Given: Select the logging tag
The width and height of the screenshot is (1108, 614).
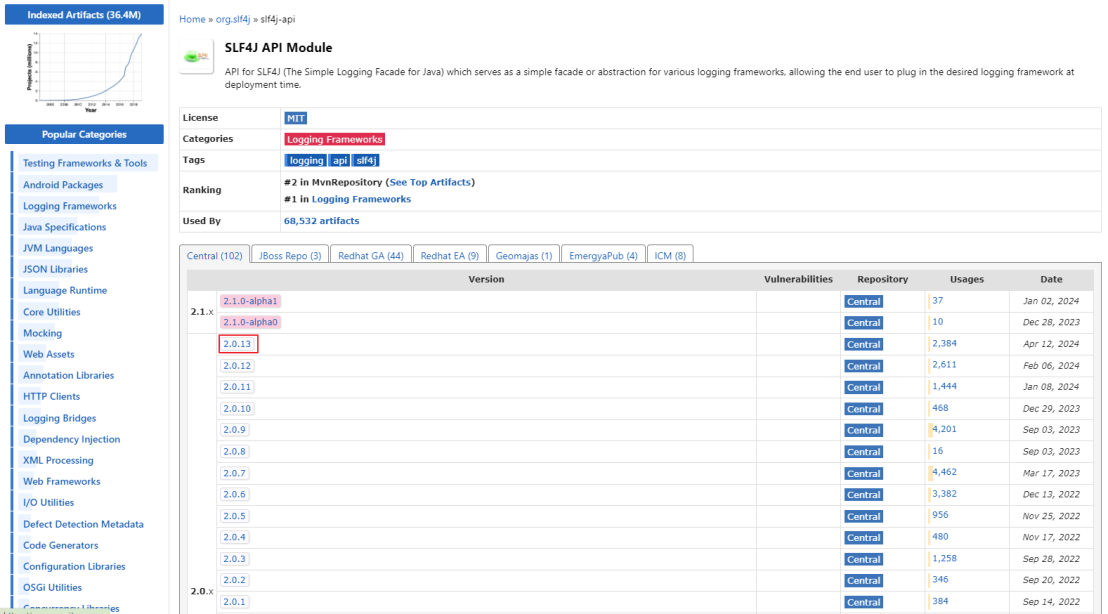Looking at the screenshot, I should tap(306, 160).
